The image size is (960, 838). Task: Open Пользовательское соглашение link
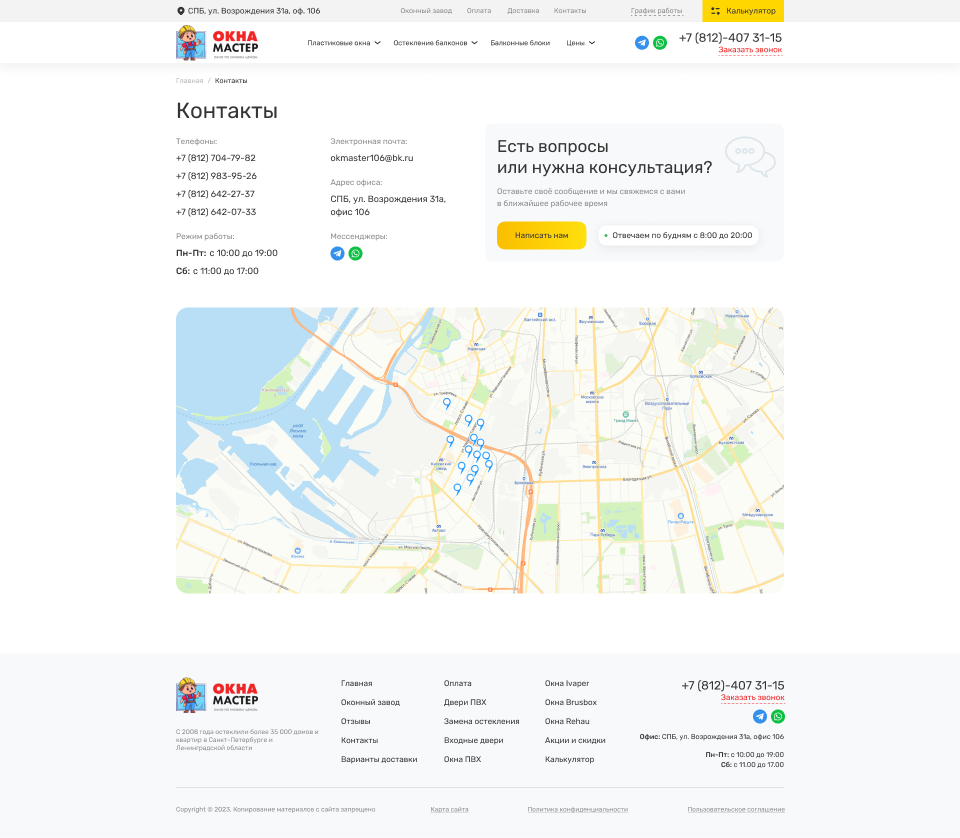pyautogui.click(x=736, y=809)
